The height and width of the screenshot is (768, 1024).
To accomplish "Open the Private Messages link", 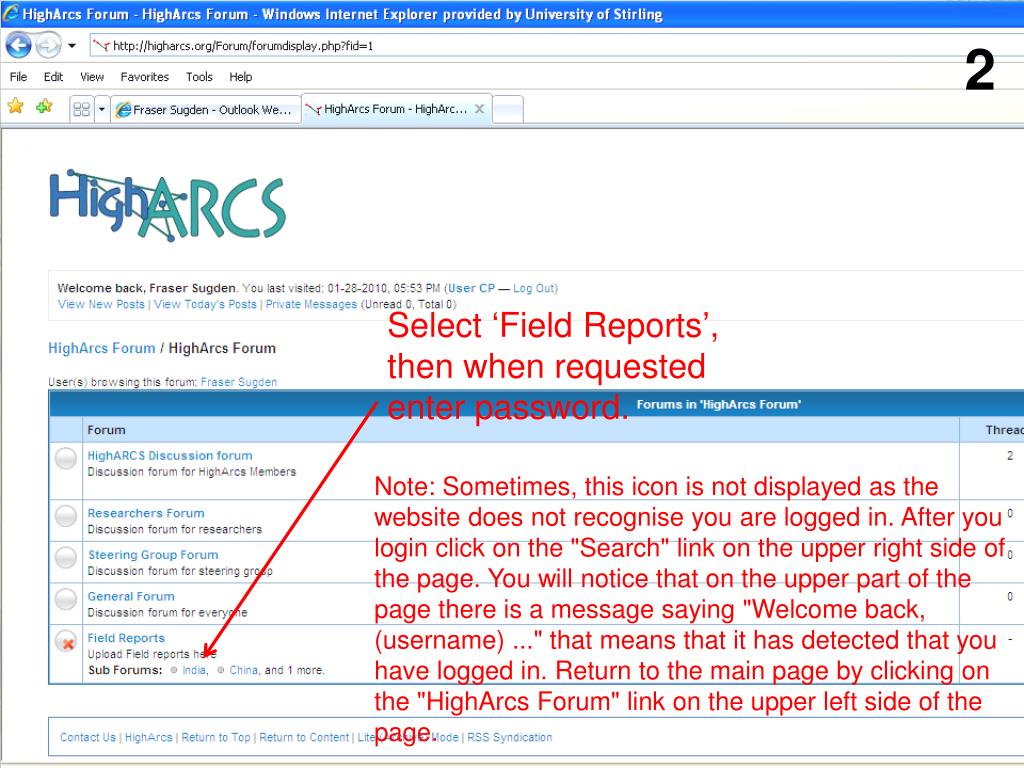I will 311,304.
